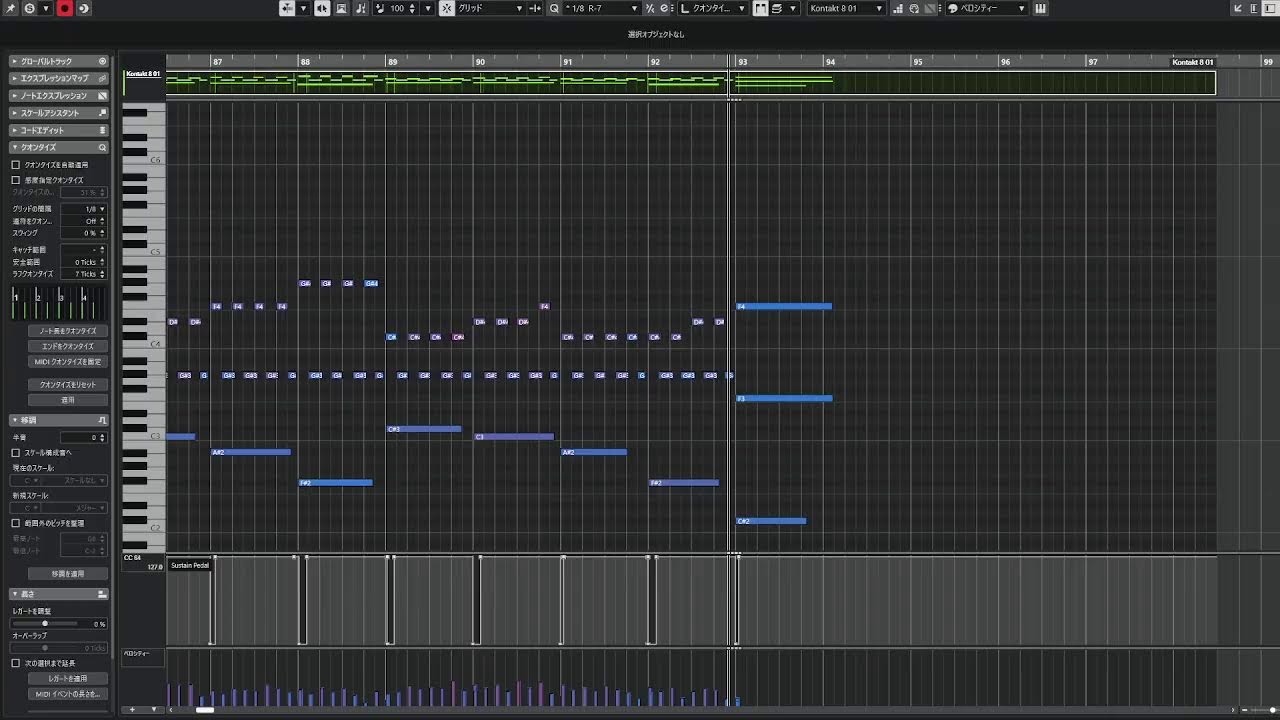Expand the エクスプレッションマップ section

pyautogui.click(x=58, y=78)
